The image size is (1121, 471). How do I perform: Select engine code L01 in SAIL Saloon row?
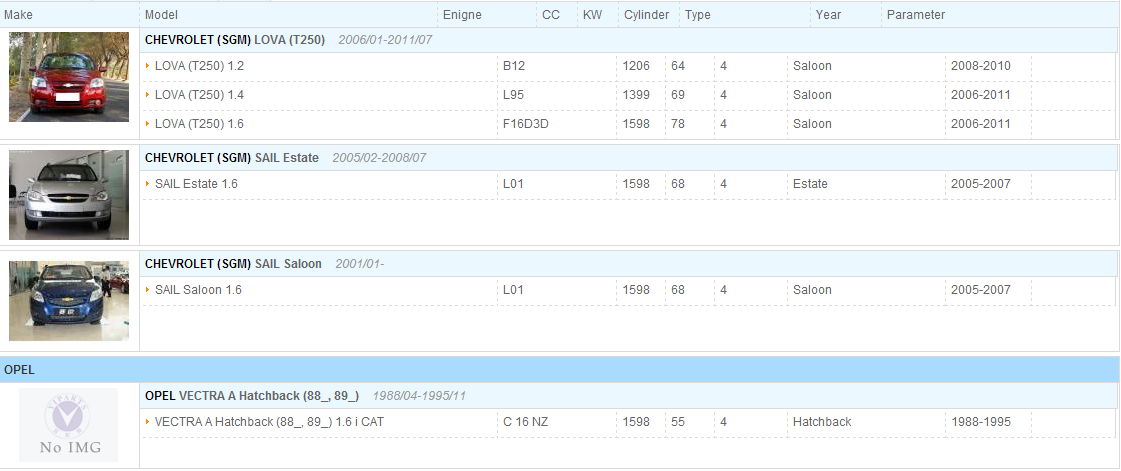click(513, 289)
